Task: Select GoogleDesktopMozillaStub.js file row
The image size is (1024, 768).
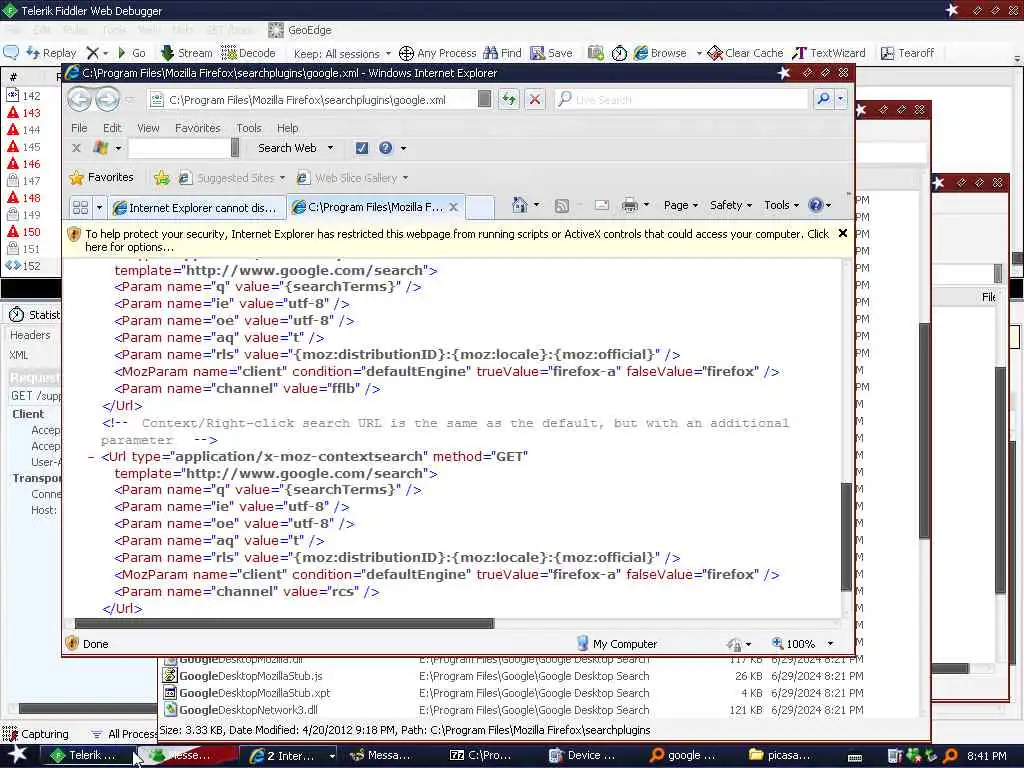Action: click(x=513, y=676)
